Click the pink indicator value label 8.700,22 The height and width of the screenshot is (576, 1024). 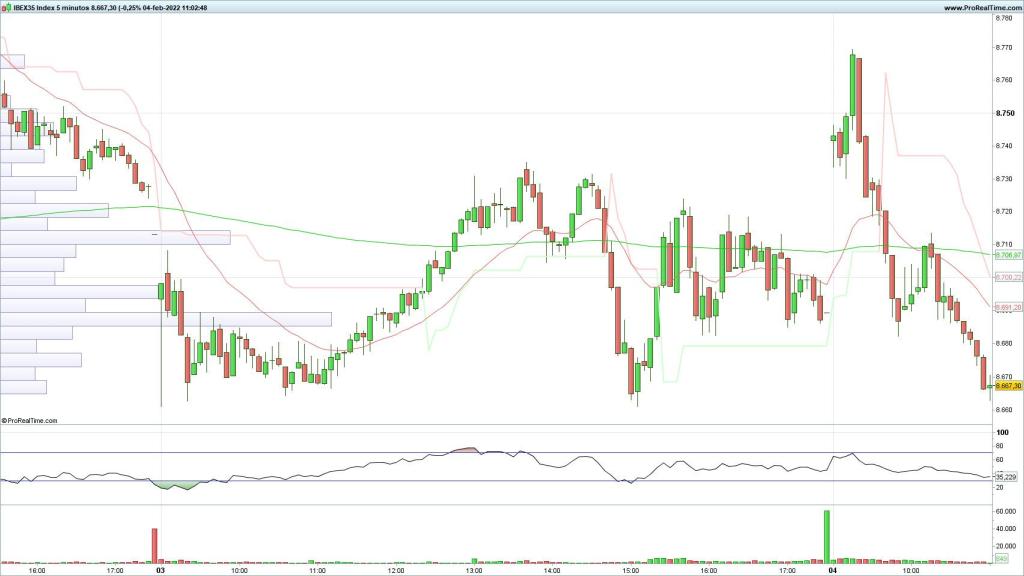(1006, 277)
